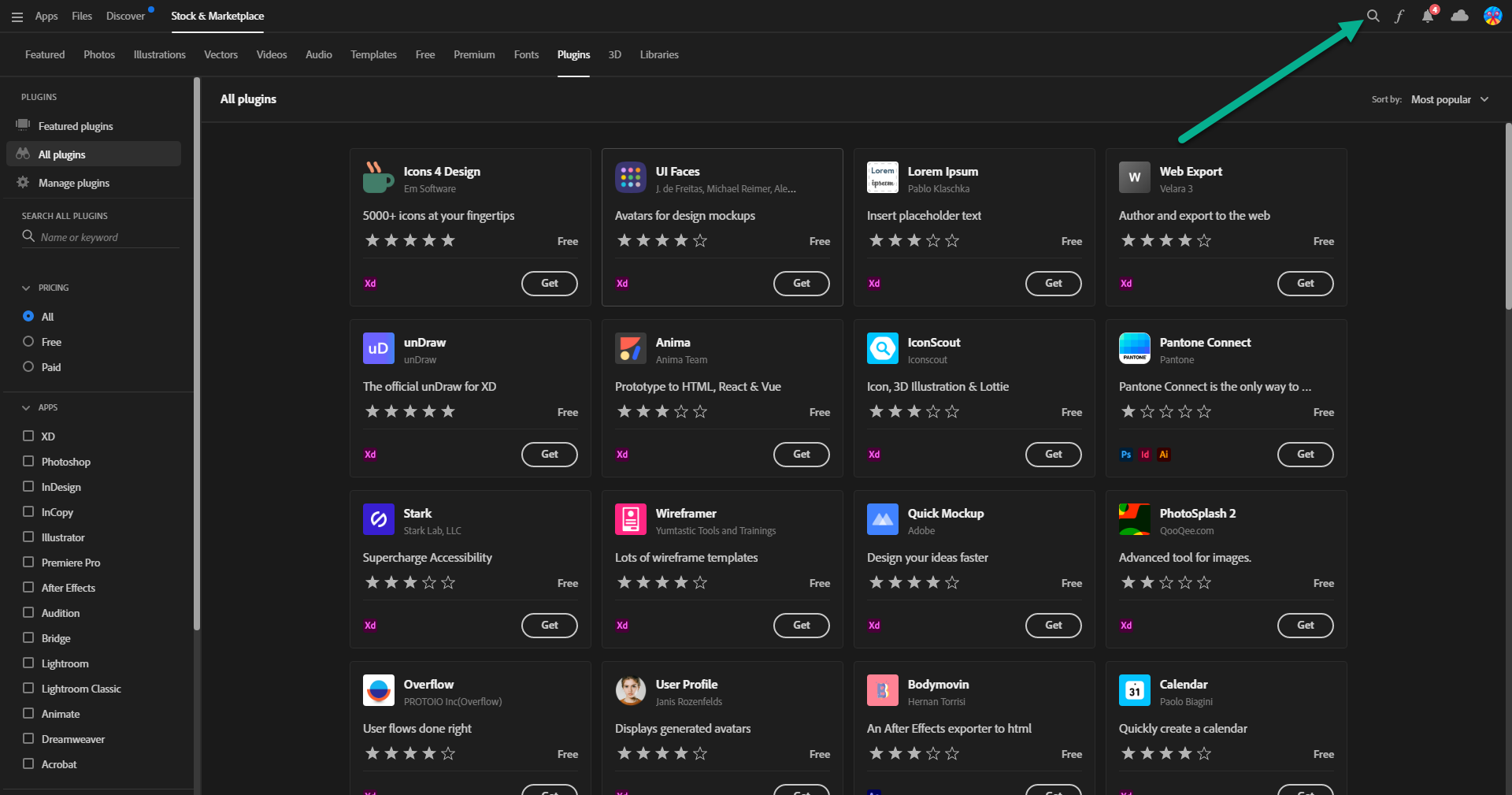This screenshot has width=1512, height=795.
Task: Click the Stark plugin icon
Action: tap(379, 519)
